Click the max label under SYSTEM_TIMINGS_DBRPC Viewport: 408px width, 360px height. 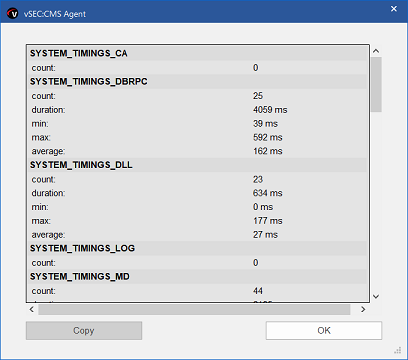(x=41, y=137)
